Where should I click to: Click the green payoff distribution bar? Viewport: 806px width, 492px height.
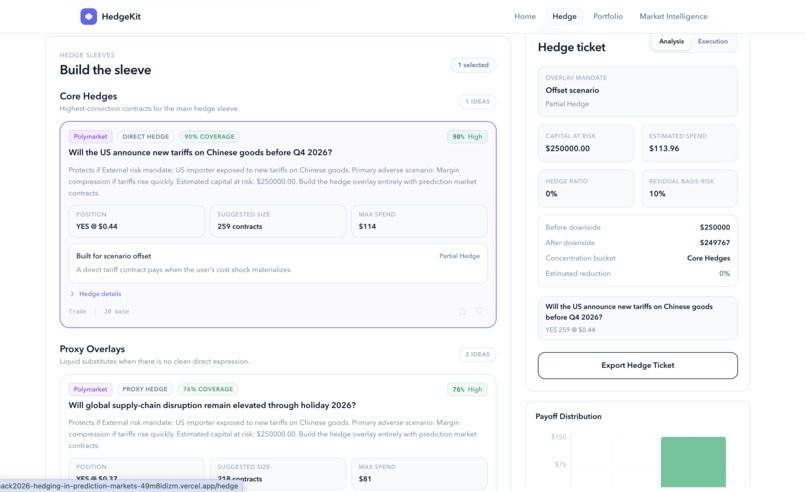[693, 462]
